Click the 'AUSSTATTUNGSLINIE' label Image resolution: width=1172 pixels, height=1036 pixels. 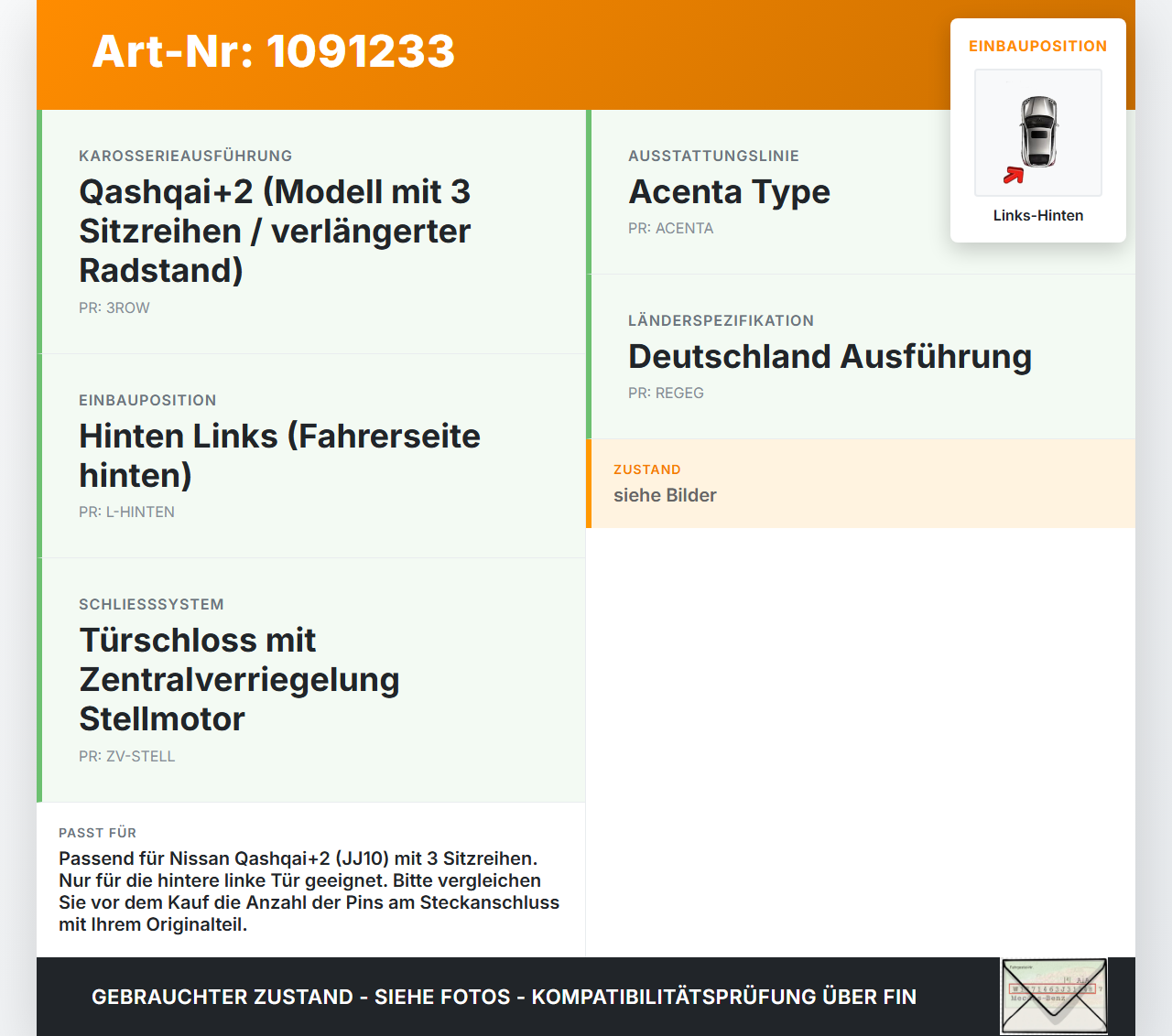[713, 156]
